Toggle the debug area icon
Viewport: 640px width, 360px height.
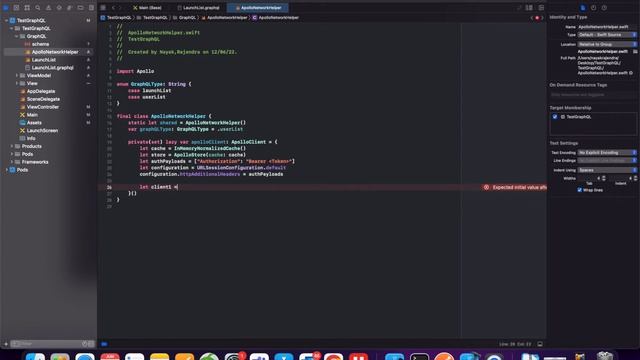540,344
